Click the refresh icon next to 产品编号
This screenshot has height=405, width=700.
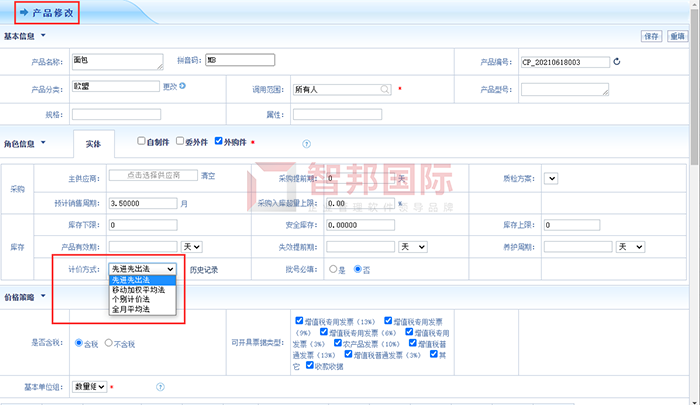[617, 62]
